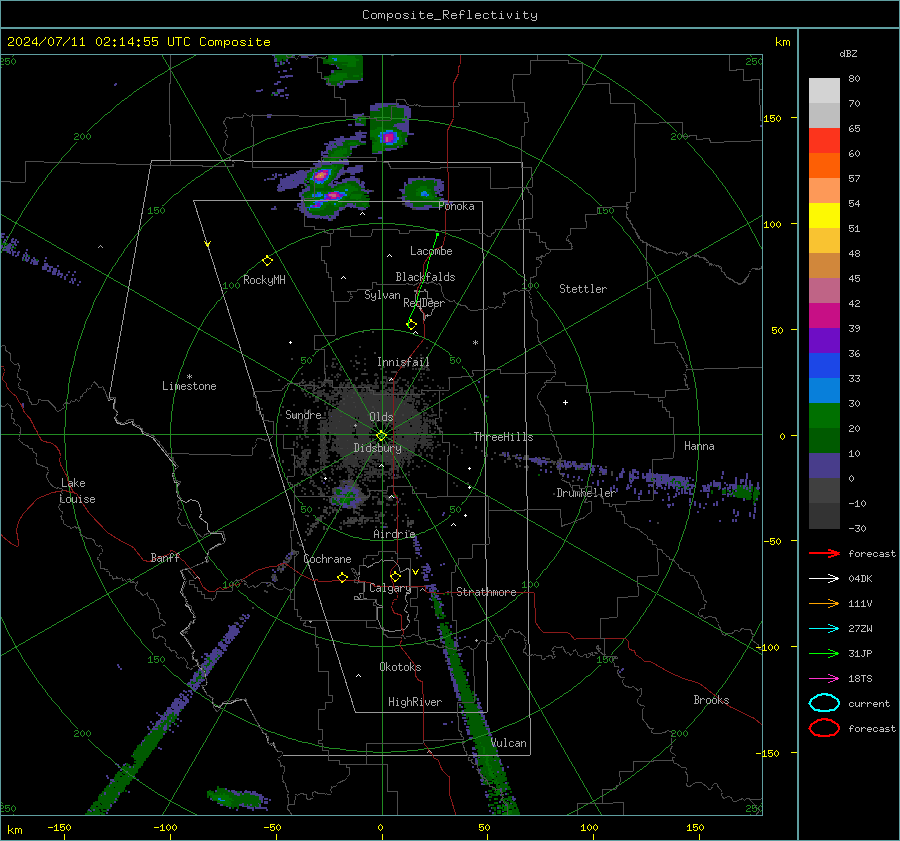Click the Ponoka city label
The image size is (900, 841).
click(456, 206)
